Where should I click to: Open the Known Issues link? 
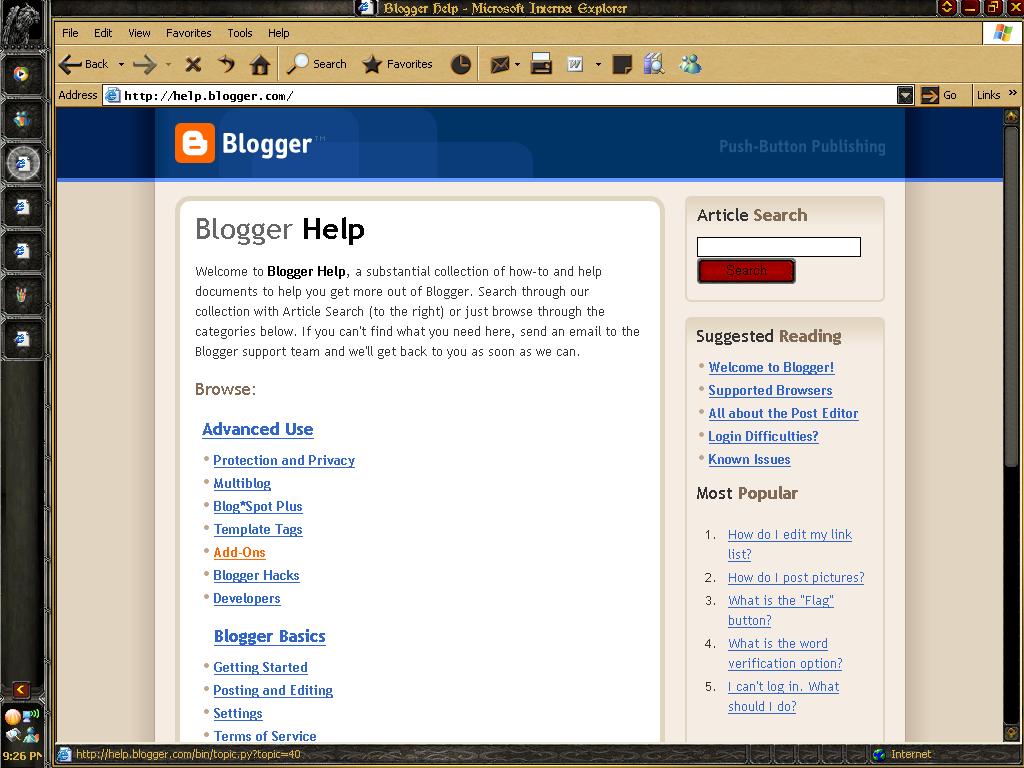749,459
